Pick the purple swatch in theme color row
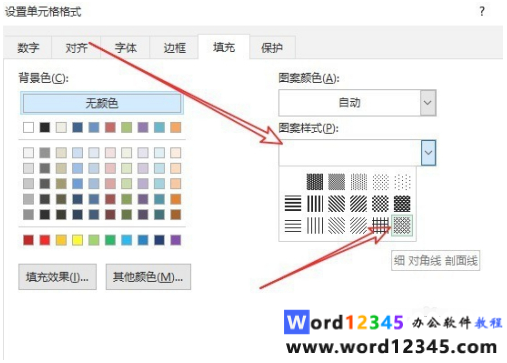This screenshot has width=507, height=363. tap(143, 127)
